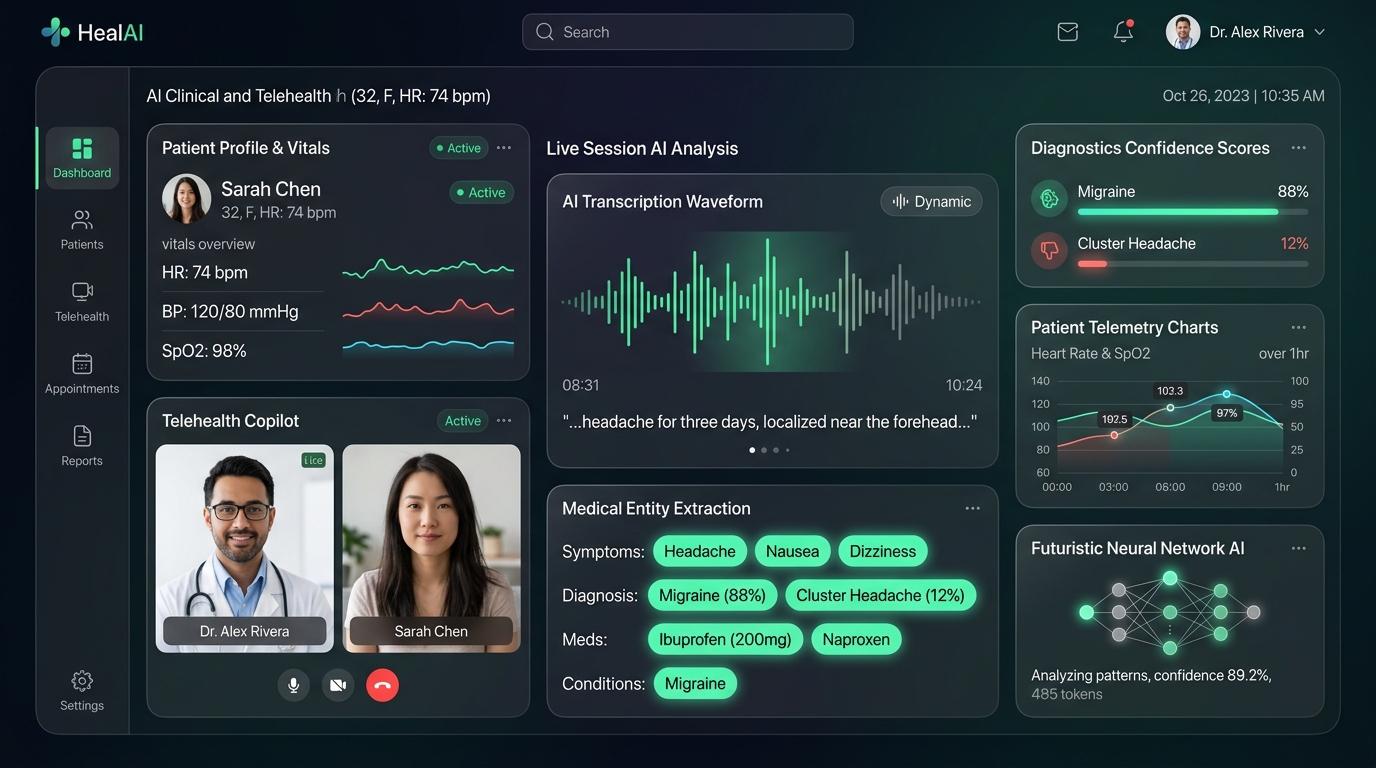This screenshot has width=1376, height=768.
Task: Click the first transcript pagination dot
Action: point(752,450)
